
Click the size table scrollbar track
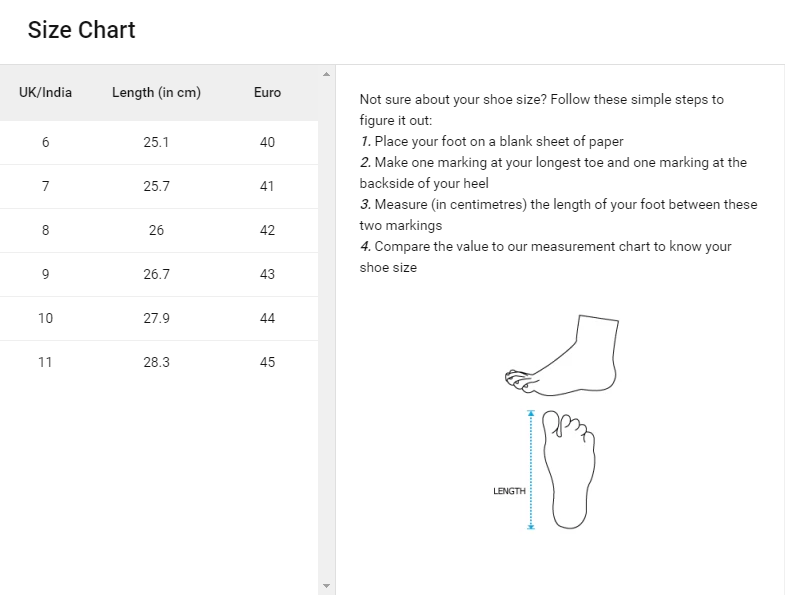point(326,330)
